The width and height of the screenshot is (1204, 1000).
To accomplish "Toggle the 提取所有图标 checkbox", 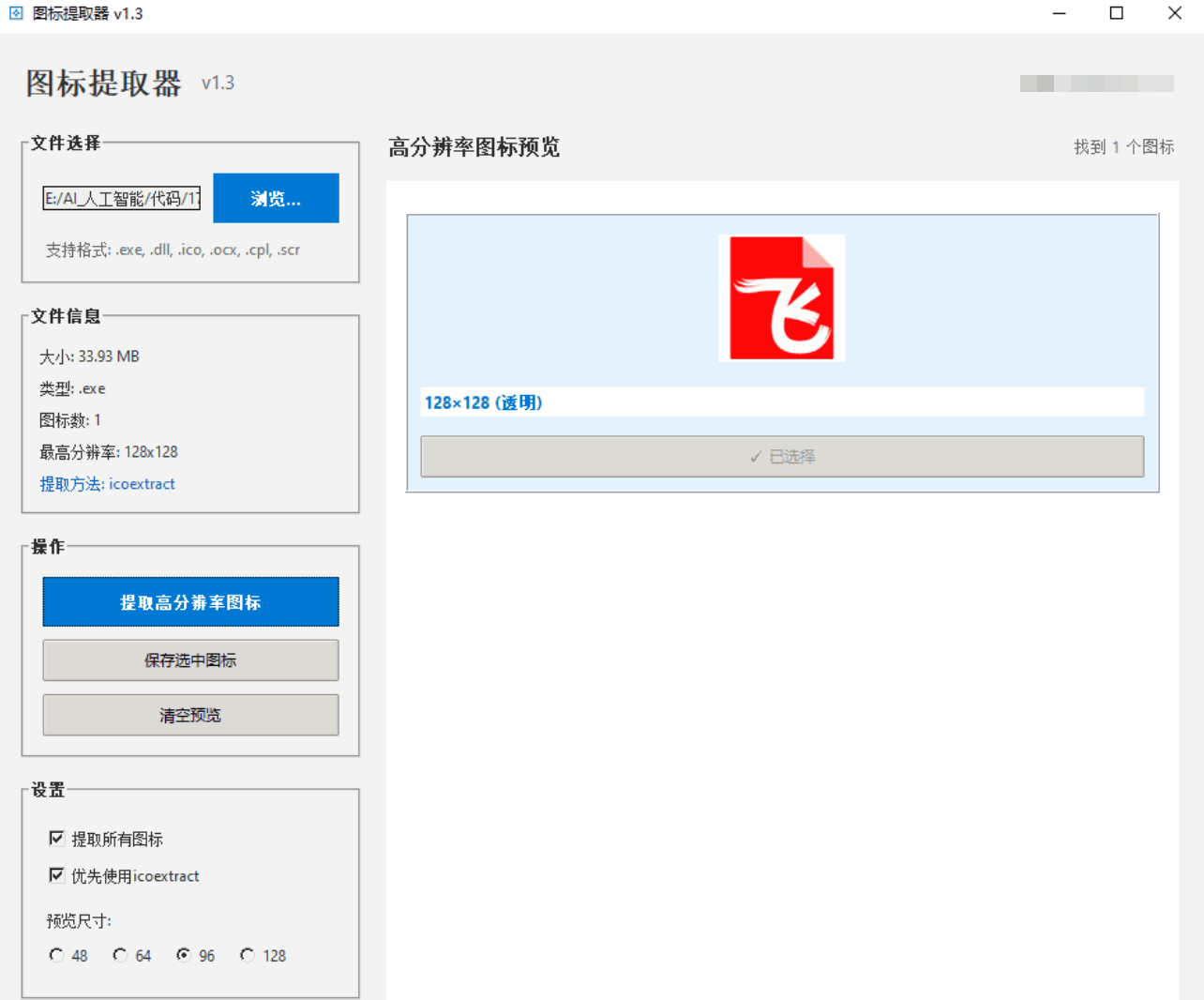I will click(x=57, y=838).
